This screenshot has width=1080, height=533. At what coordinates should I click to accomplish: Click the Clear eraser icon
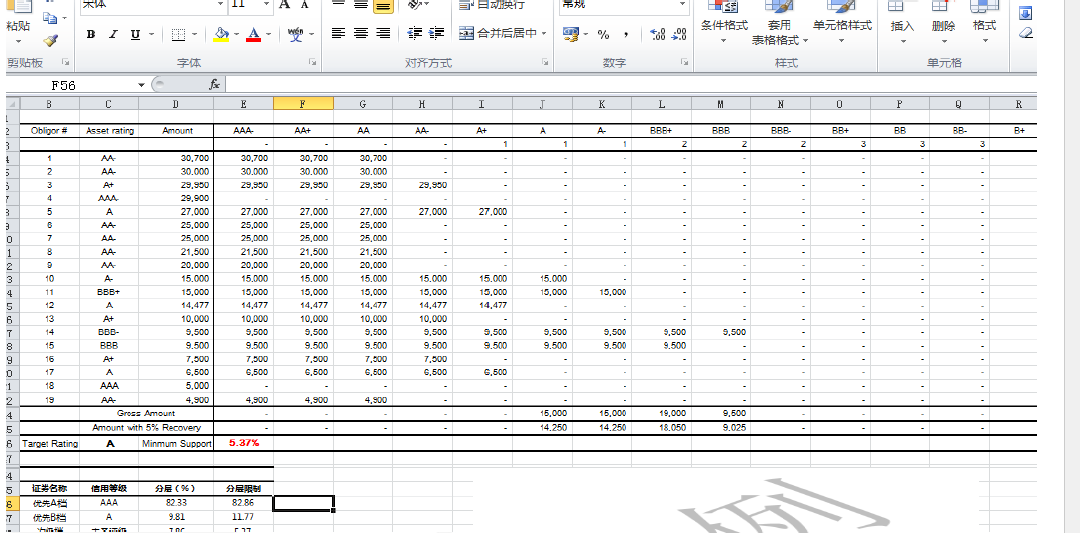1026,33
